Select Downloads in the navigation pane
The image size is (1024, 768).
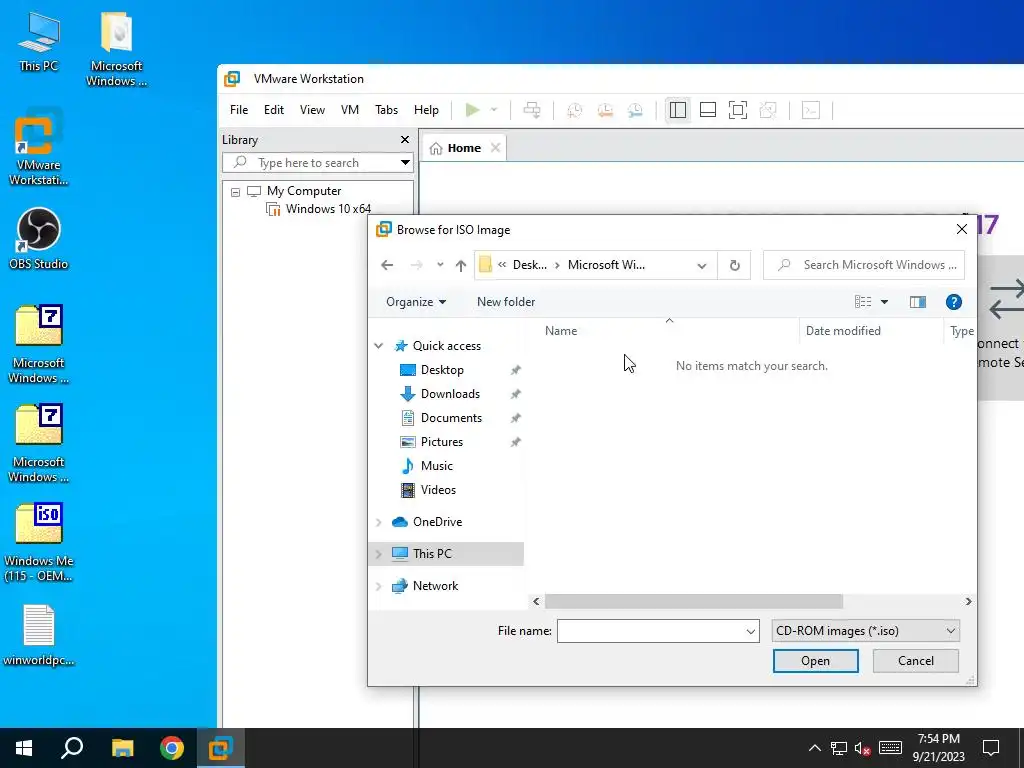(451, 394)
